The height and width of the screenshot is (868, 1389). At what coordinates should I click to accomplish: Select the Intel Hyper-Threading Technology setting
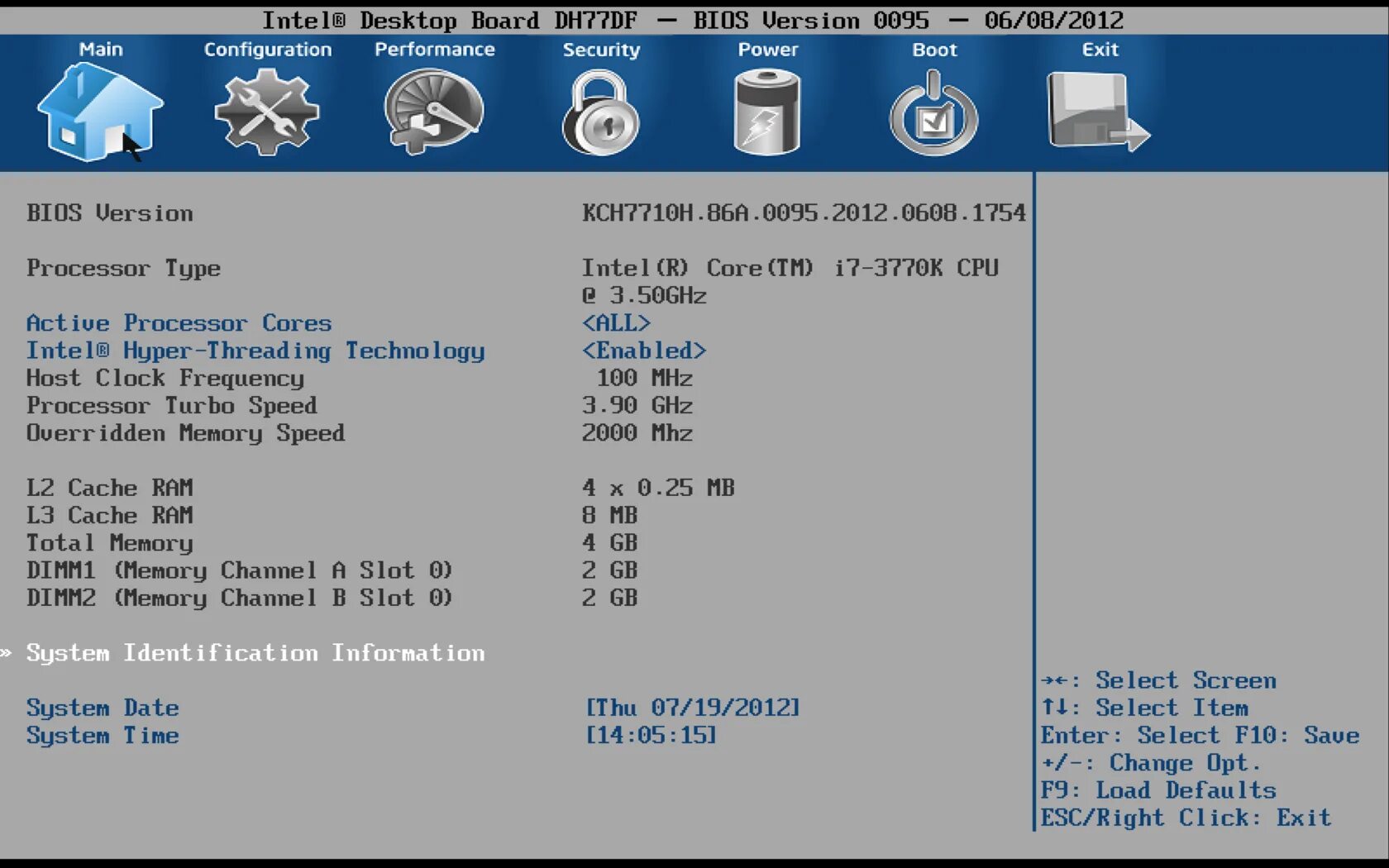click(255, 351)
